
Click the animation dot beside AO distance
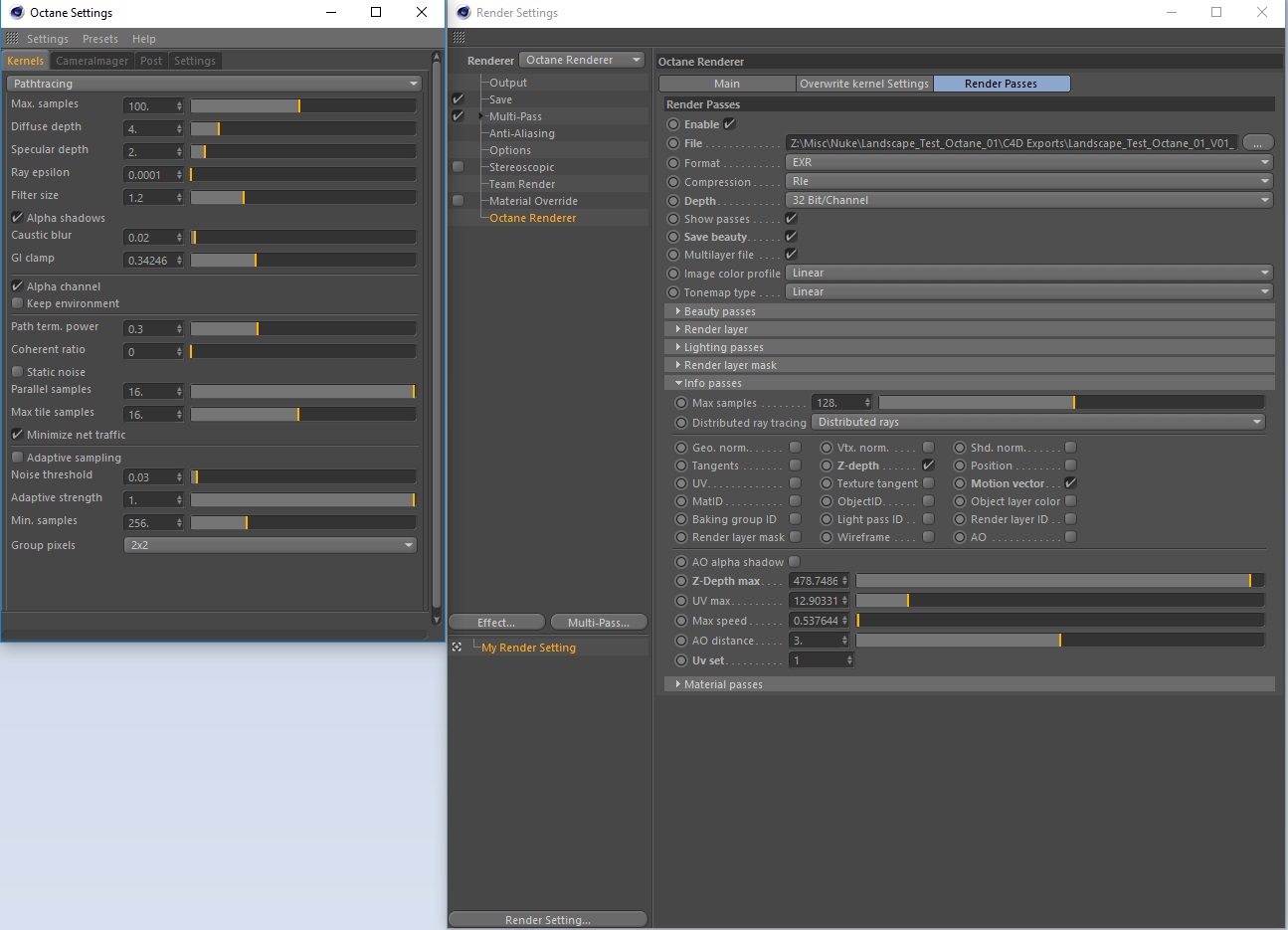(x=681, y=641)
